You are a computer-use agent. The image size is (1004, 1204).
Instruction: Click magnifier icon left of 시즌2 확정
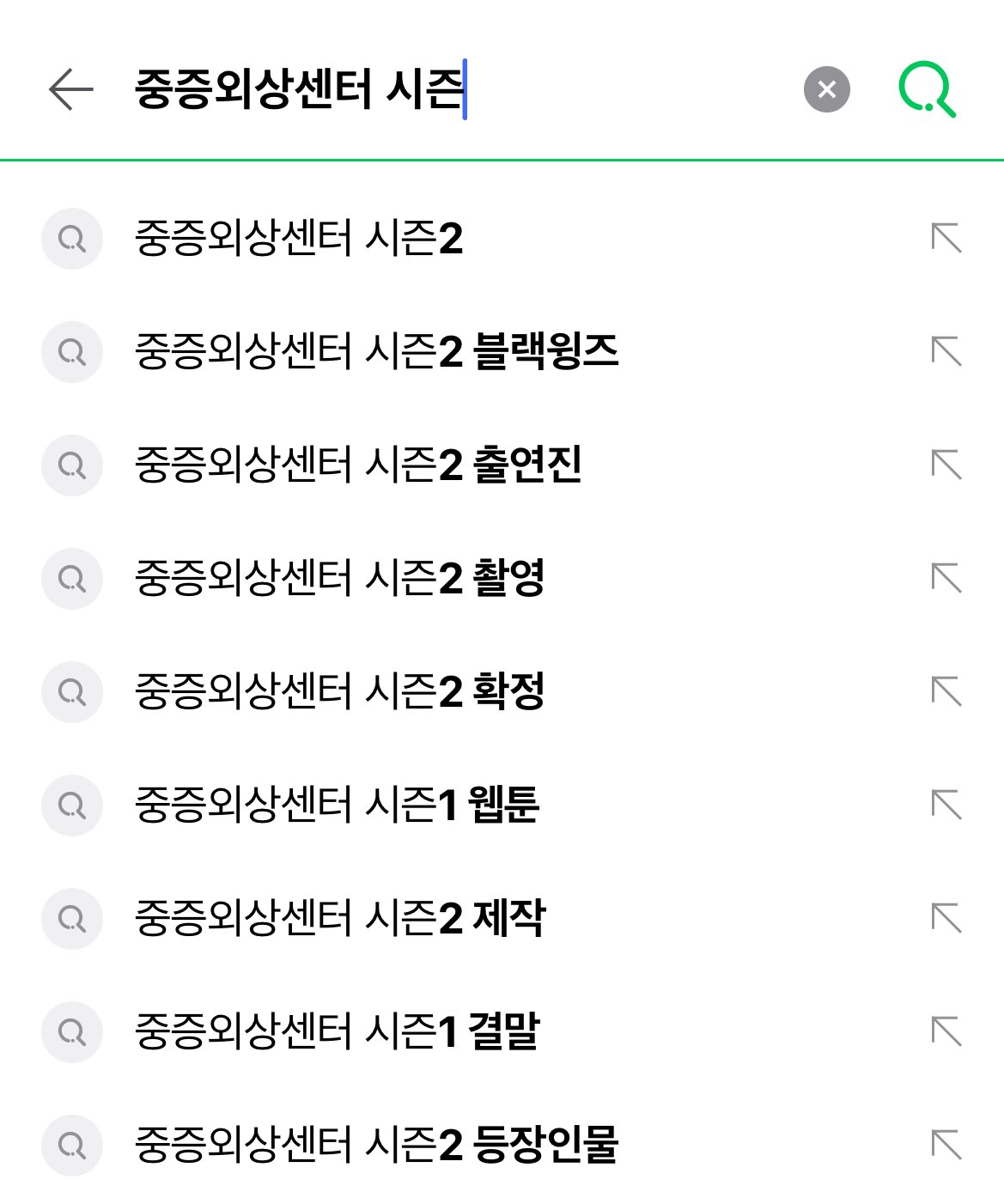click(x=72, y=691)
